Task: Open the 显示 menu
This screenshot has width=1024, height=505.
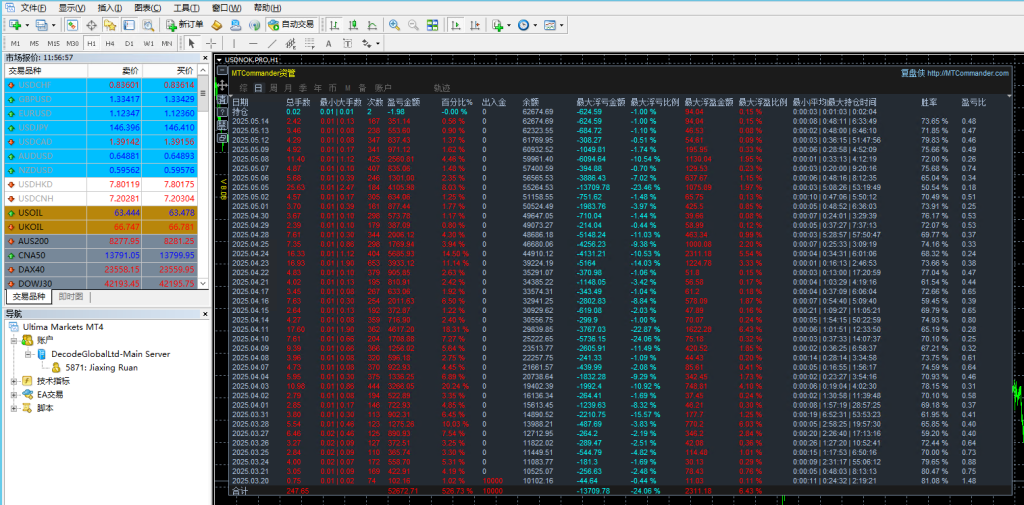Action: pyautogui.click(x=72, y=8)
